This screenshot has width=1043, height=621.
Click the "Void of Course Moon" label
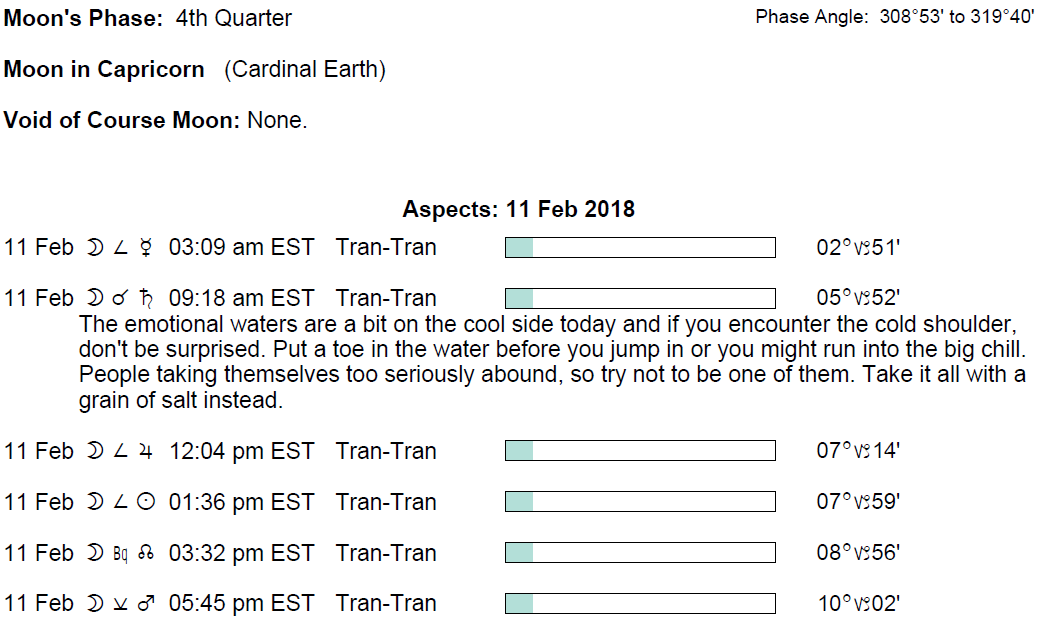pos(121,121)
